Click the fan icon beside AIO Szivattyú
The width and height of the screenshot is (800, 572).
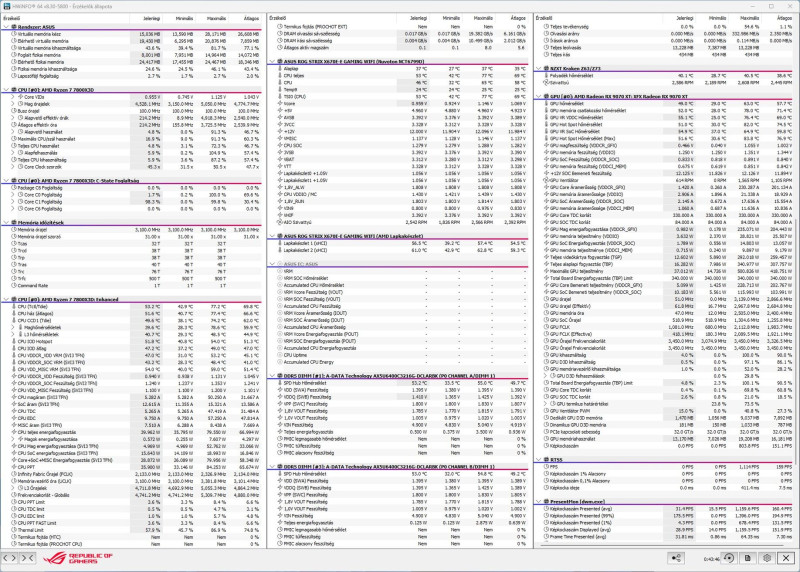[280, 222]
